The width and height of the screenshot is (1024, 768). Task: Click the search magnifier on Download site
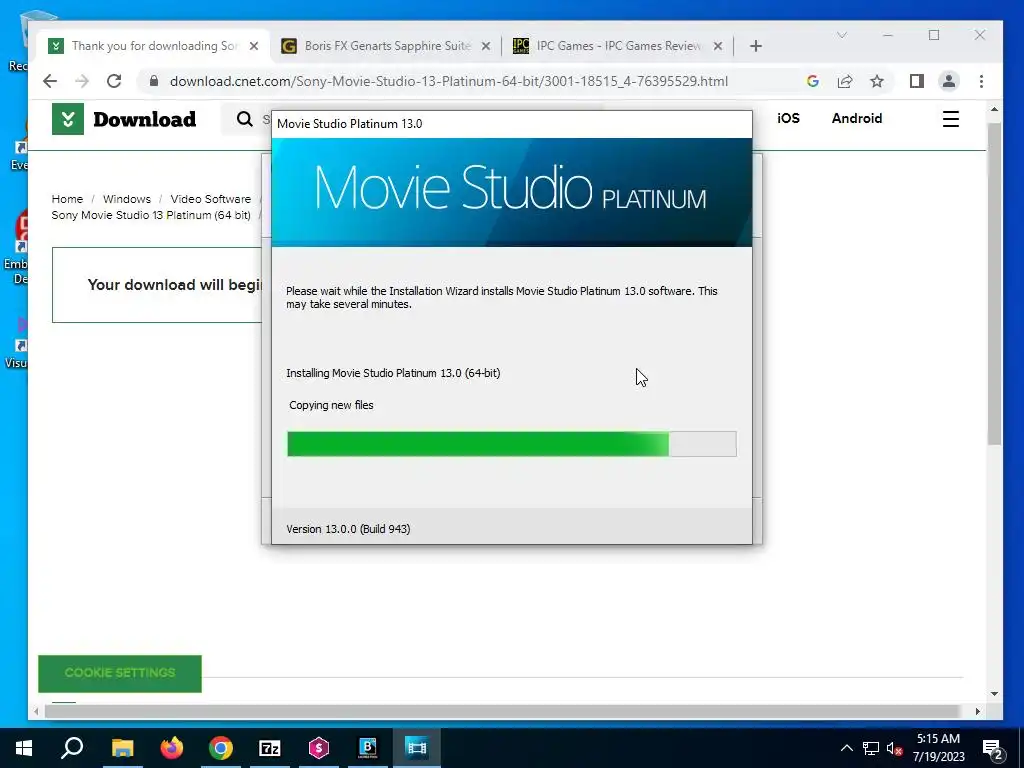[245, 119]
